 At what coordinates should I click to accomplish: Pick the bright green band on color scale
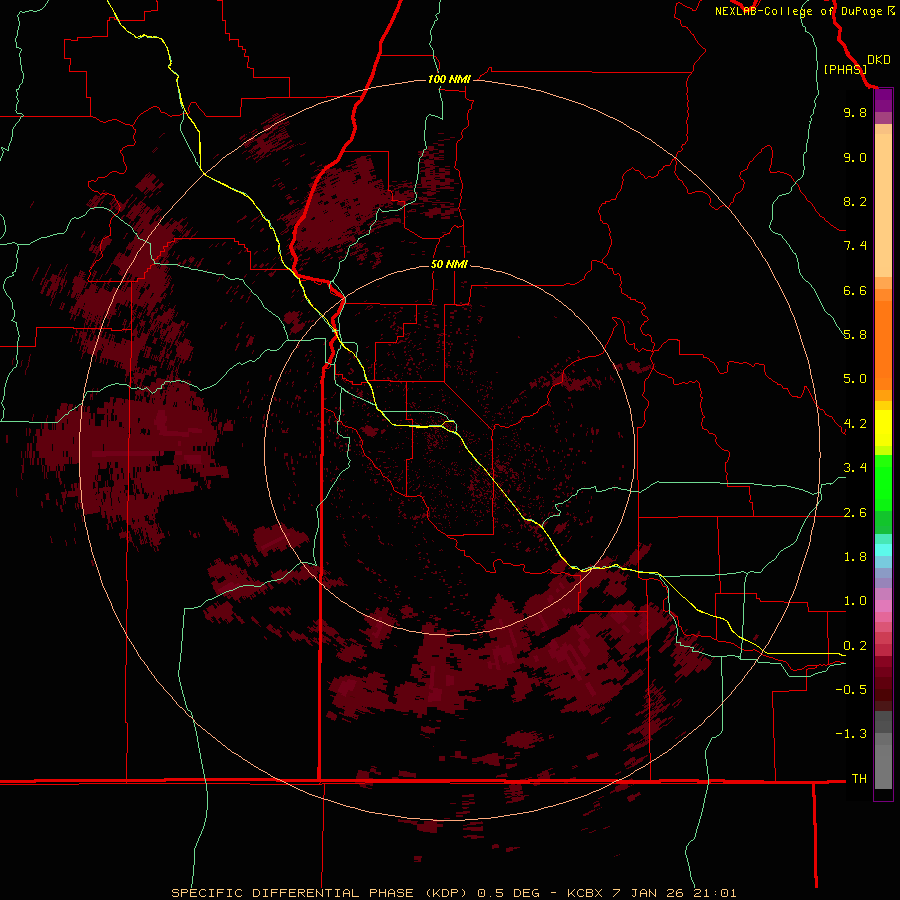(x=883, y=483)
